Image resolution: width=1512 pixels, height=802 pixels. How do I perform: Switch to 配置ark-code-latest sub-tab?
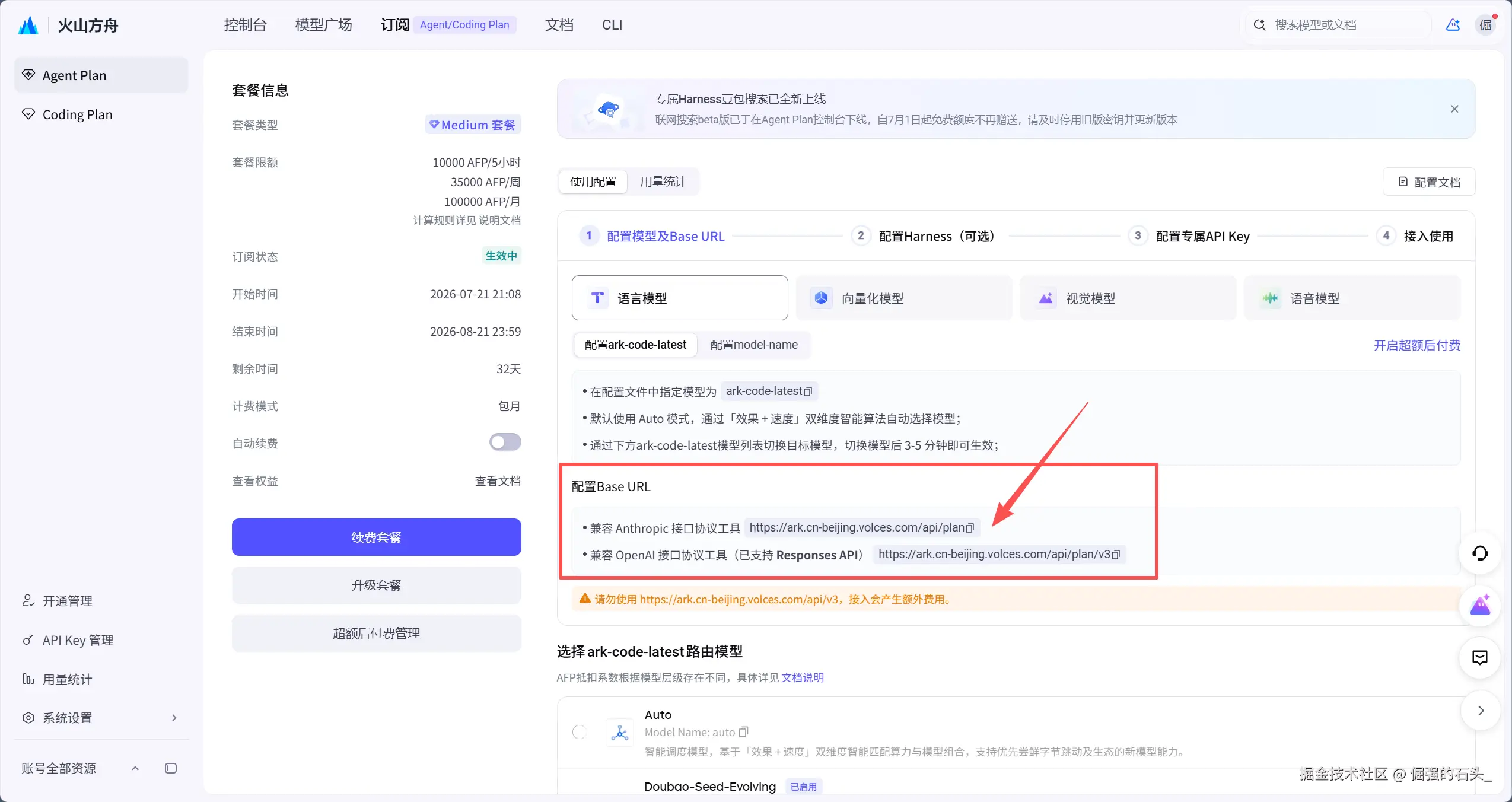pos(635,345)
